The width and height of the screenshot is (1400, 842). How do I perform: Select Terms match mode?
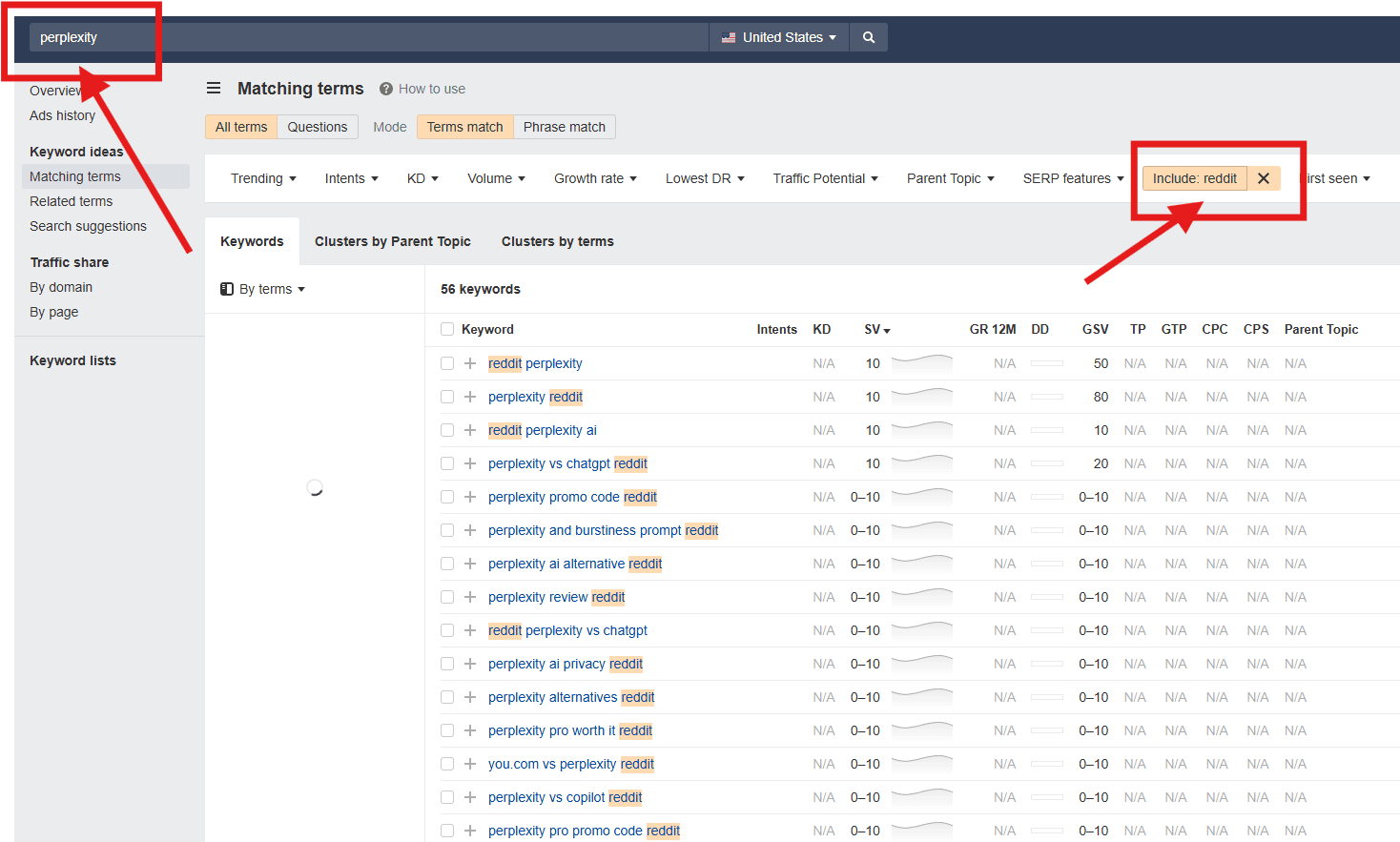click(464, 127)
